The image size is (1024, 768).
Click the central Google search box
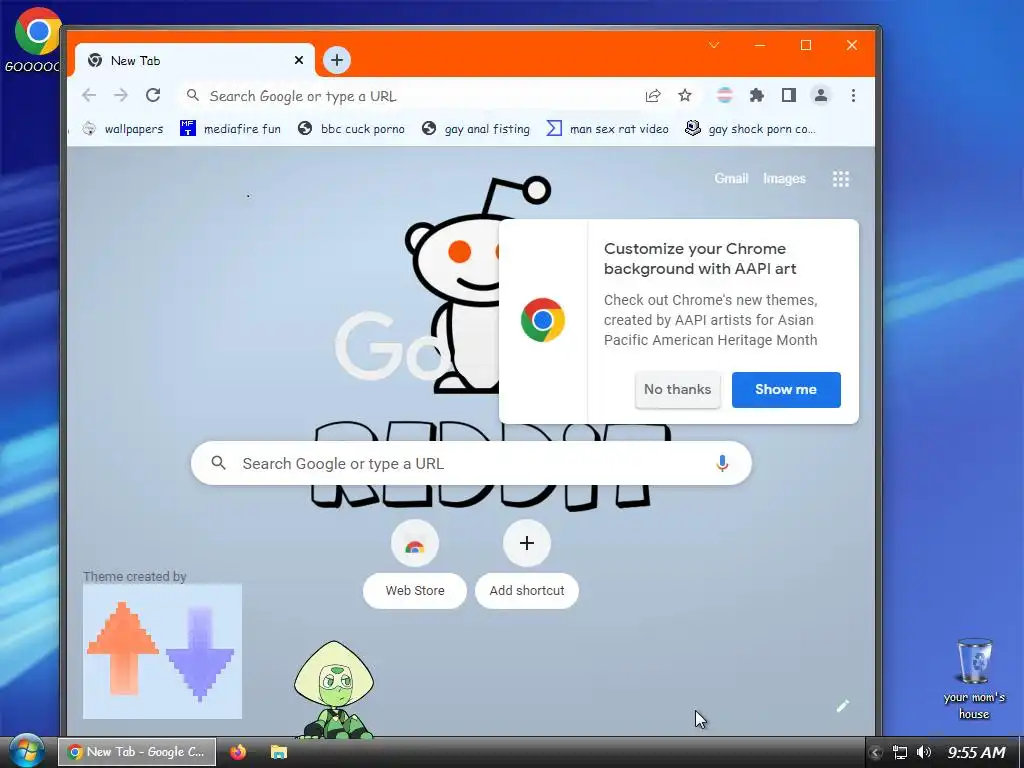(471, 463)
